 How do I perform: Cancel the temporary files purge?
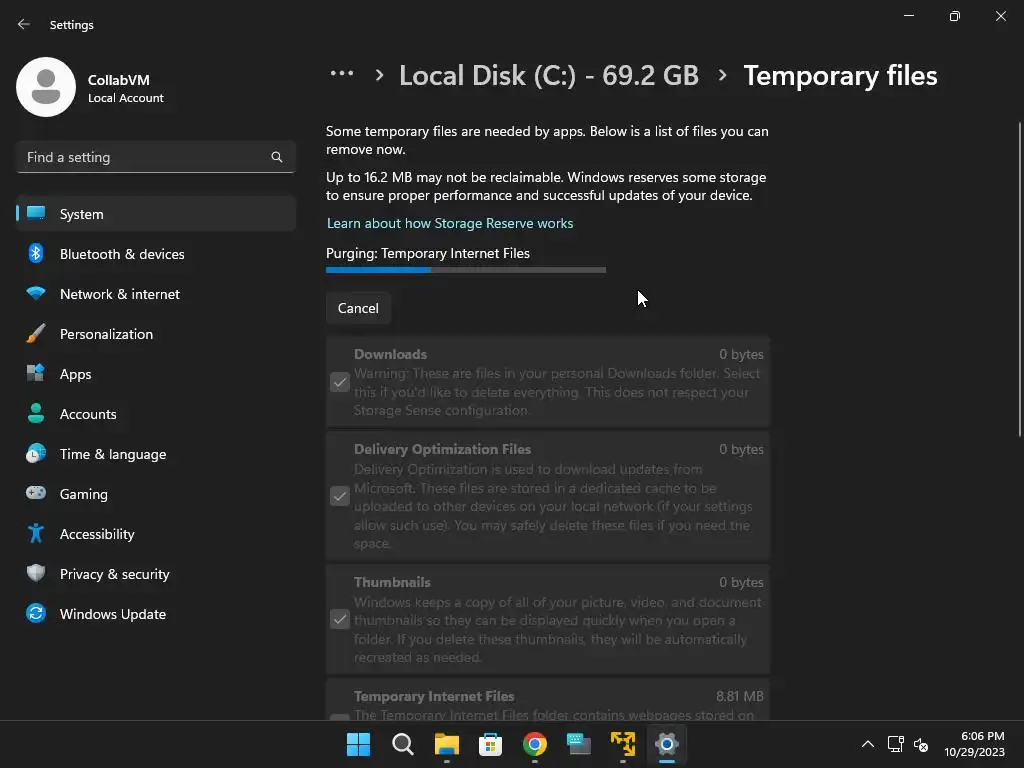(x=358, y=308)
